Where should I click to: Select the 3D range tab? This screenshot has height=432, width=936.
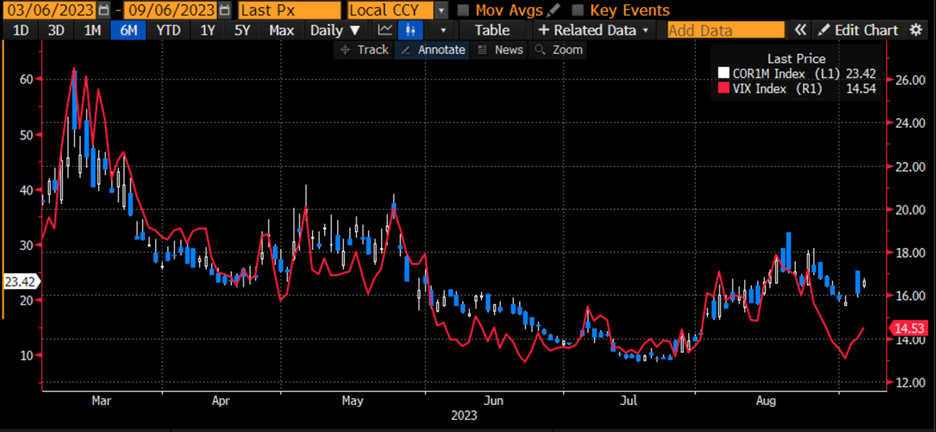[x=56, y=30]
